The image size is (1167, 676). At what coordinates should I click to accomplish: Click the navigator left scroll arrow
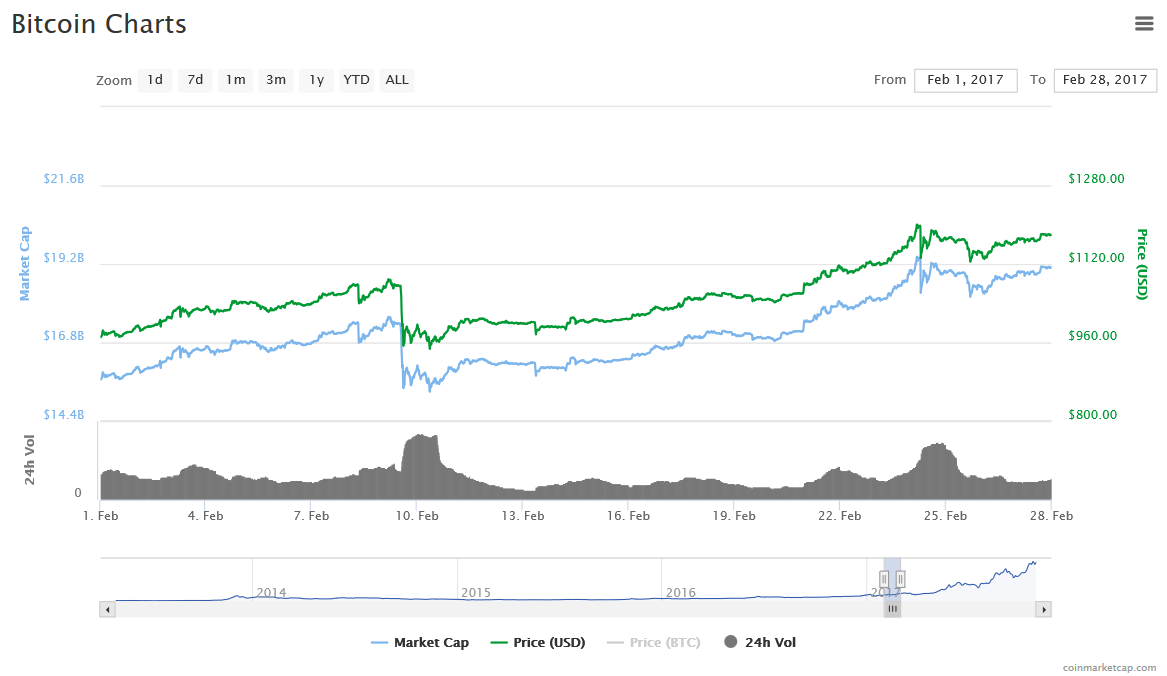click(108, 610)
